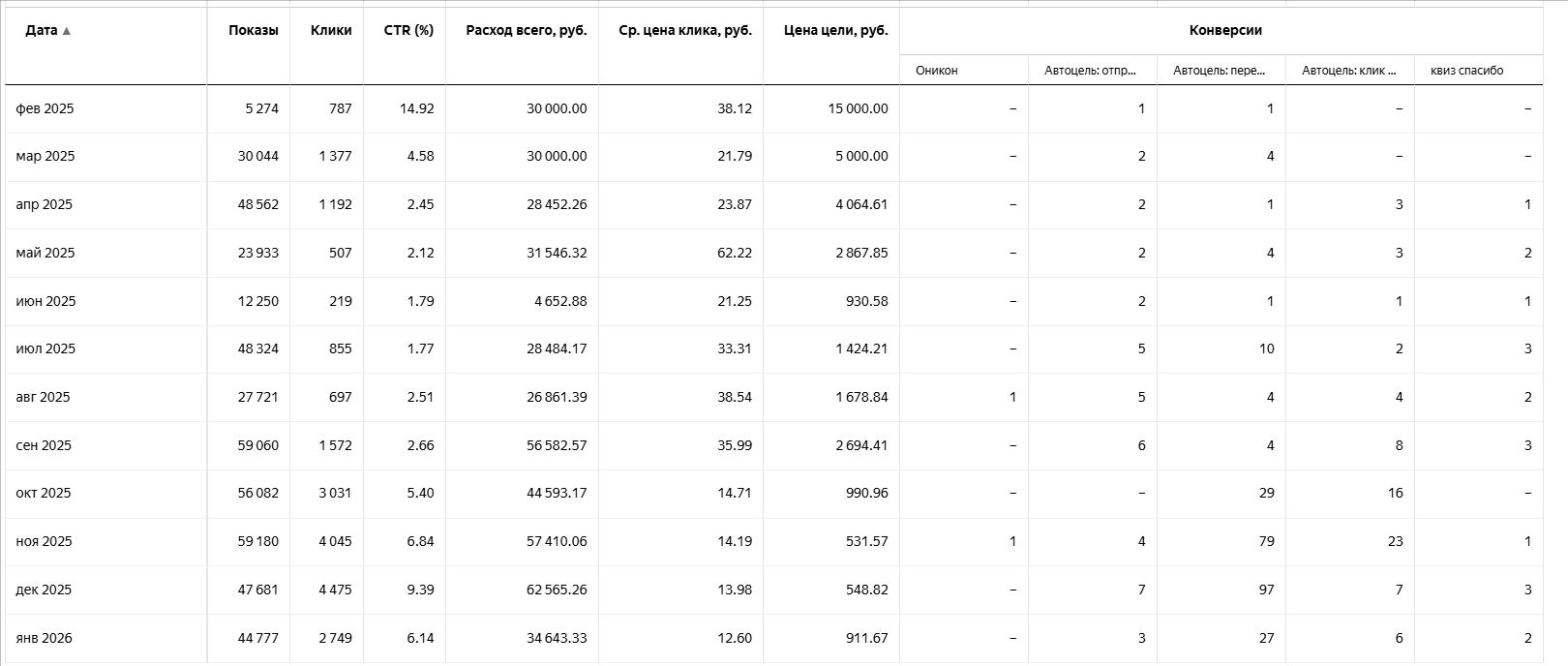Click goal price 1 424.21
Screen dimensions: 1568x666
(x=861, y=348)
